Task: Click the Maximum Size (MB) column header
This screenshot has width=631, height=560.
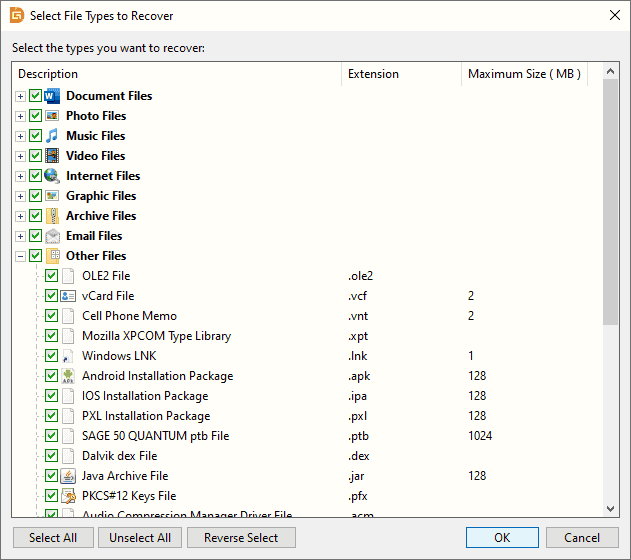Action: (524, 74)
